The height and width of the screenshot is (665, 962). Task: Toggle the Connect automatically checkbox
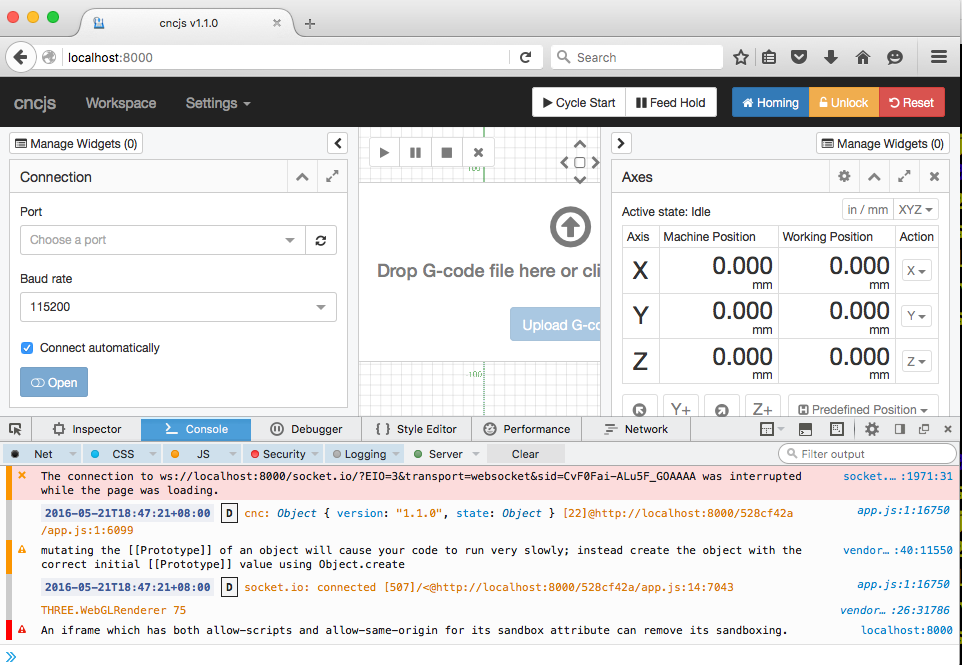pos(27,348)
